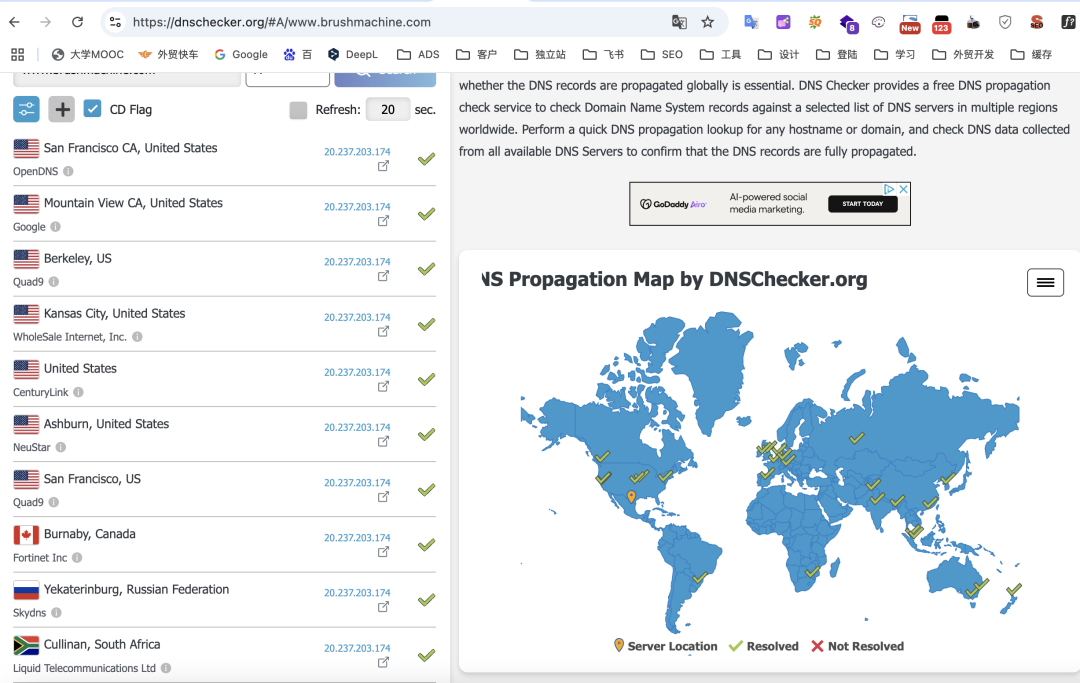Reload the page with the refresh icon
This screenshot has width=1080, height=683.
77,22
